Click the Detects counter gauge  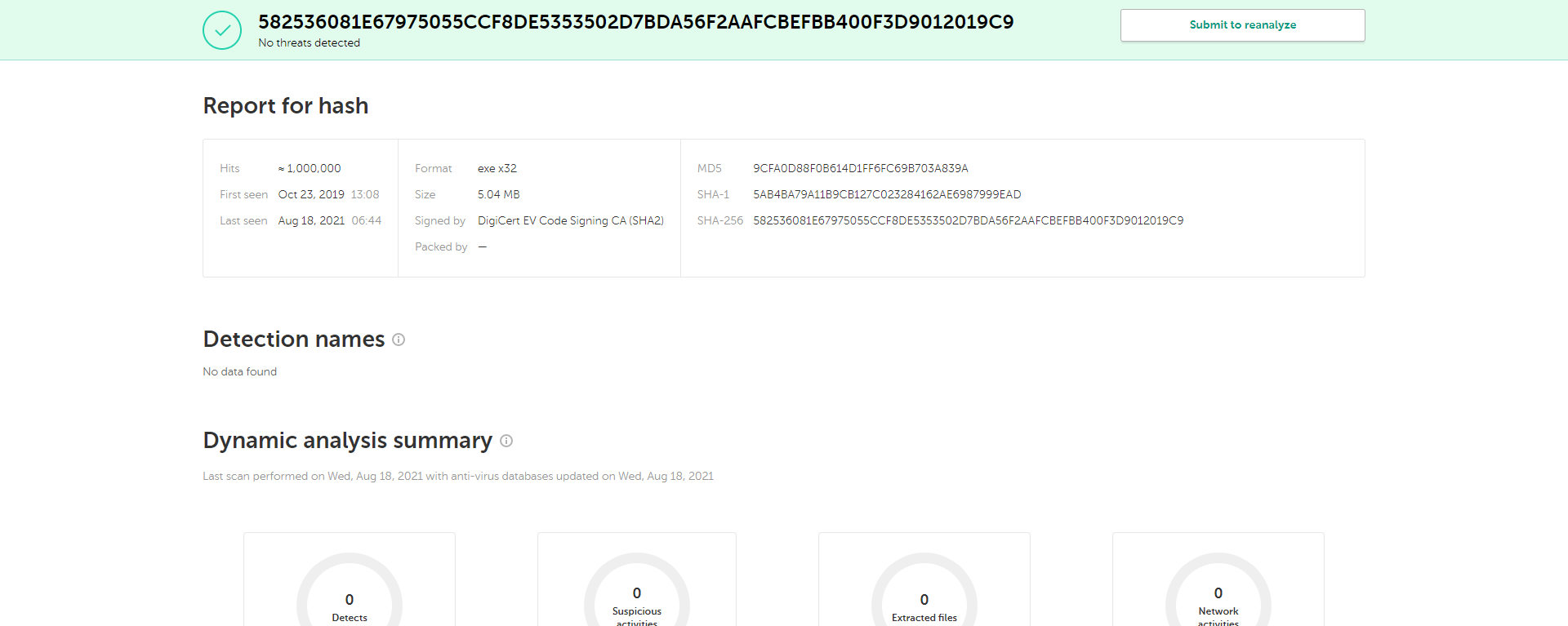[x=350, y=589]
